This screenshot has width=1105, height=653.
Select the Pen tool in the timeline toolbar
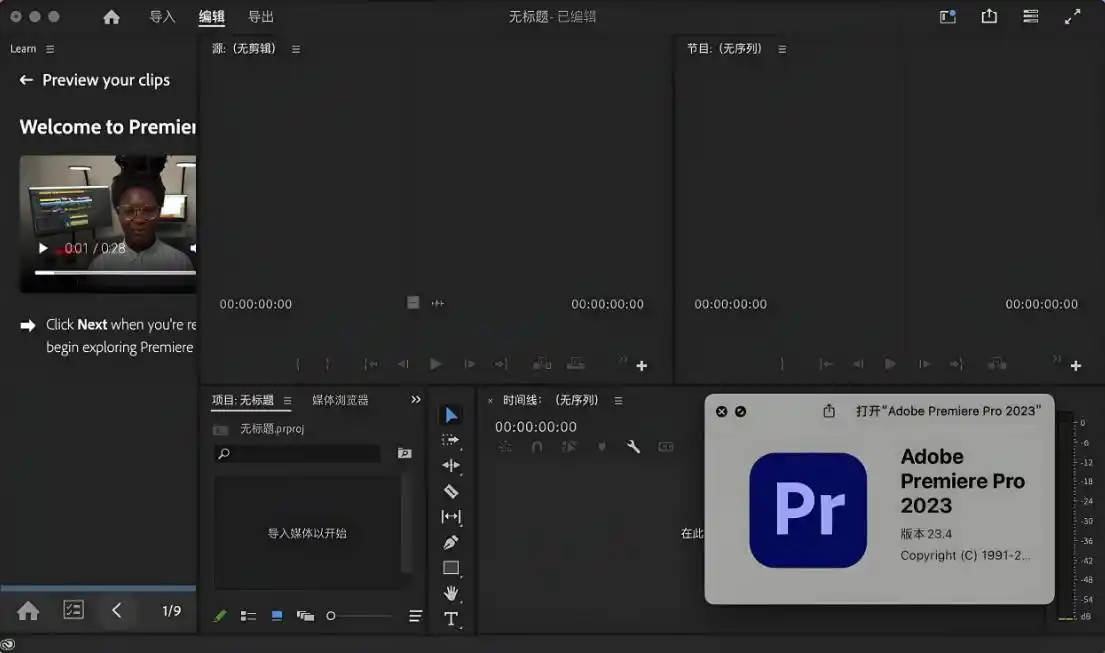coord(451,542)
